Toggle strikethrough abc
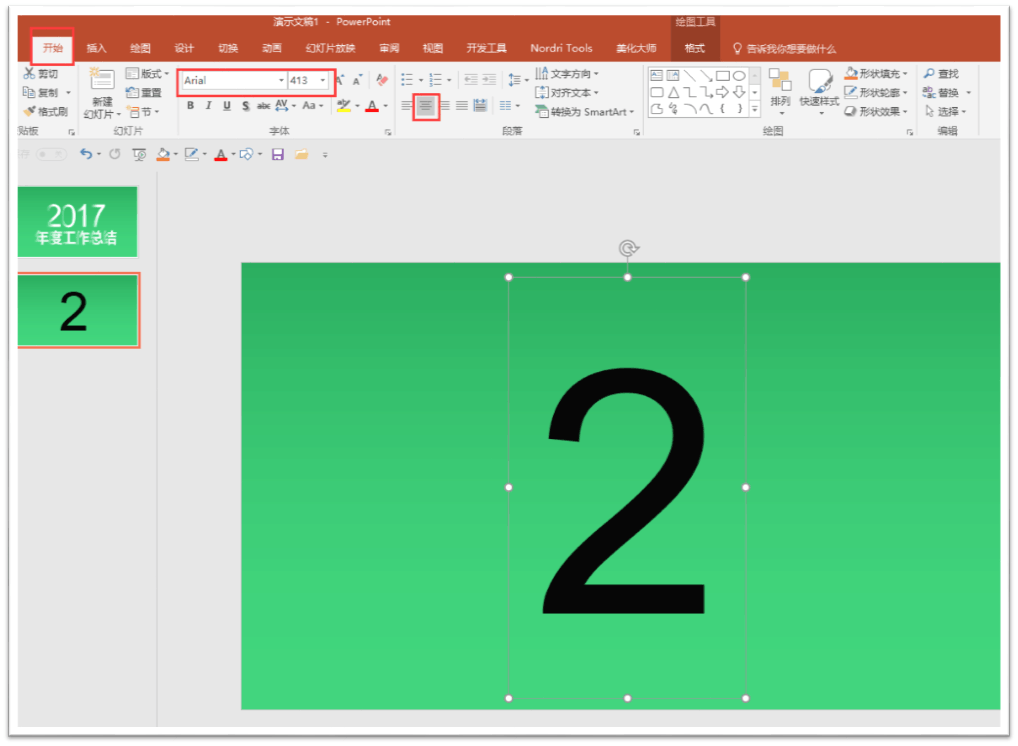Image resolution: width=1018 pixels, height=746 pixels. [263, 106]
